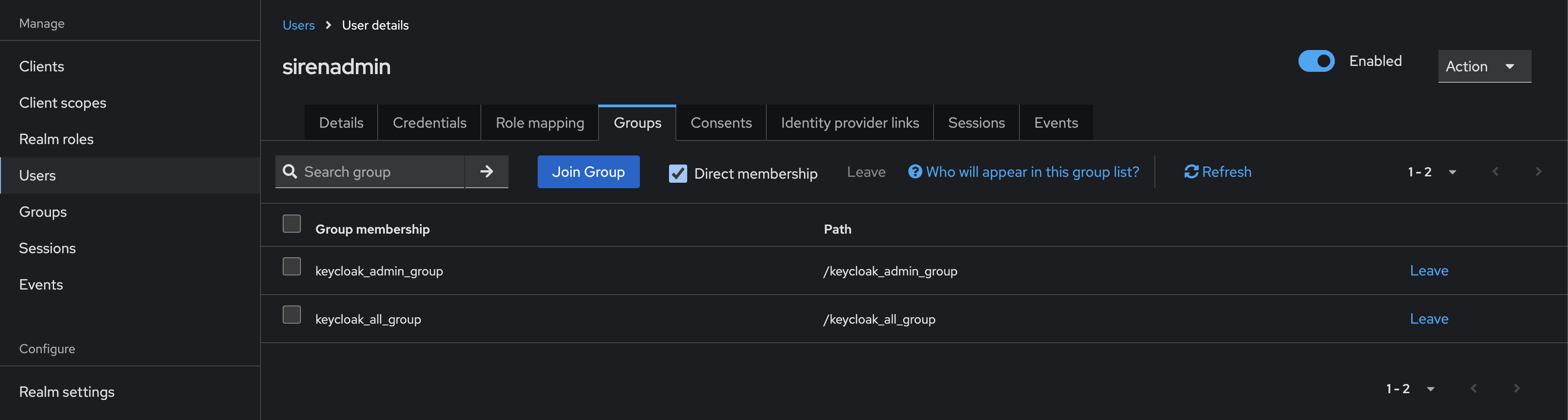
Task: Uncheck the Direct membership checkbox
Action: 678,174
